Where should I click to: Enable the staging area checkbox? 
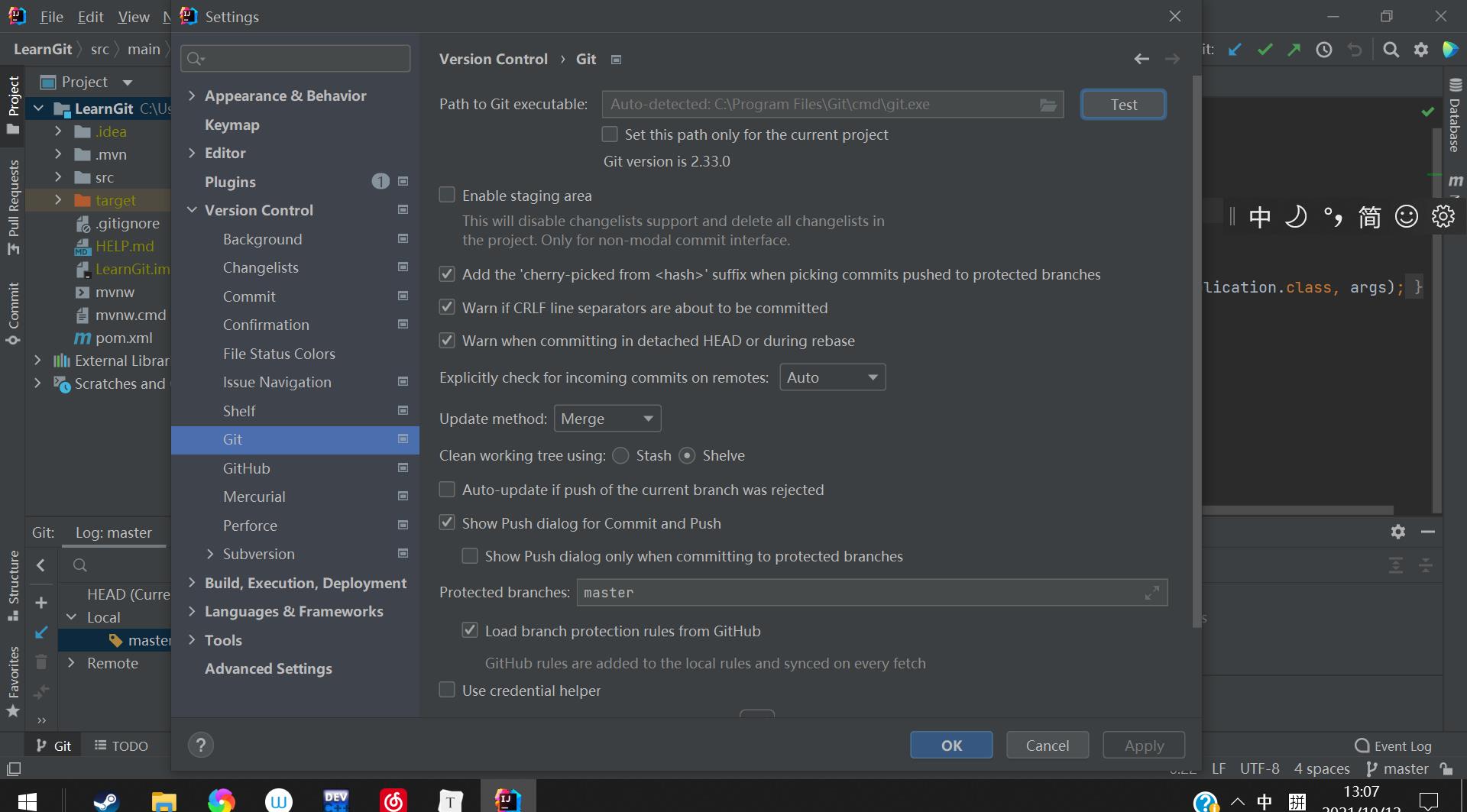pos(447,195)
